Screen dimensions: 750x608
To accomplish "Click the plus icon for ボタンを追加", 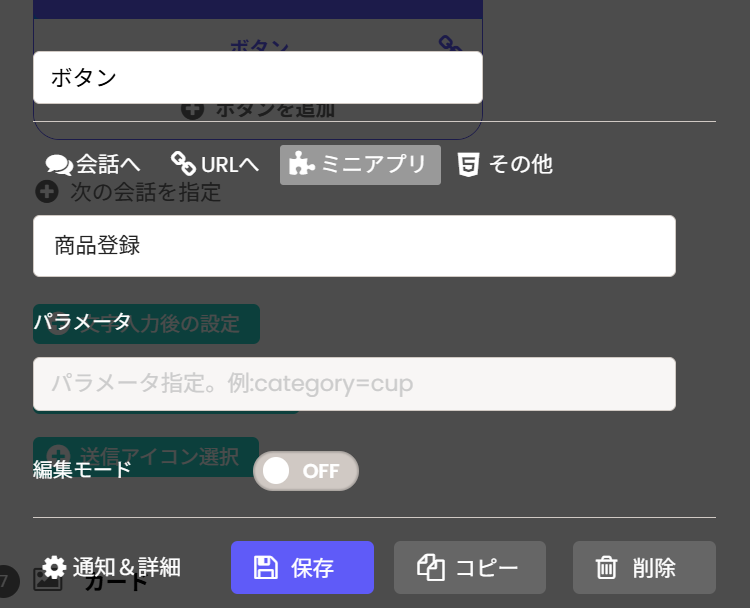I will (193, 109).
